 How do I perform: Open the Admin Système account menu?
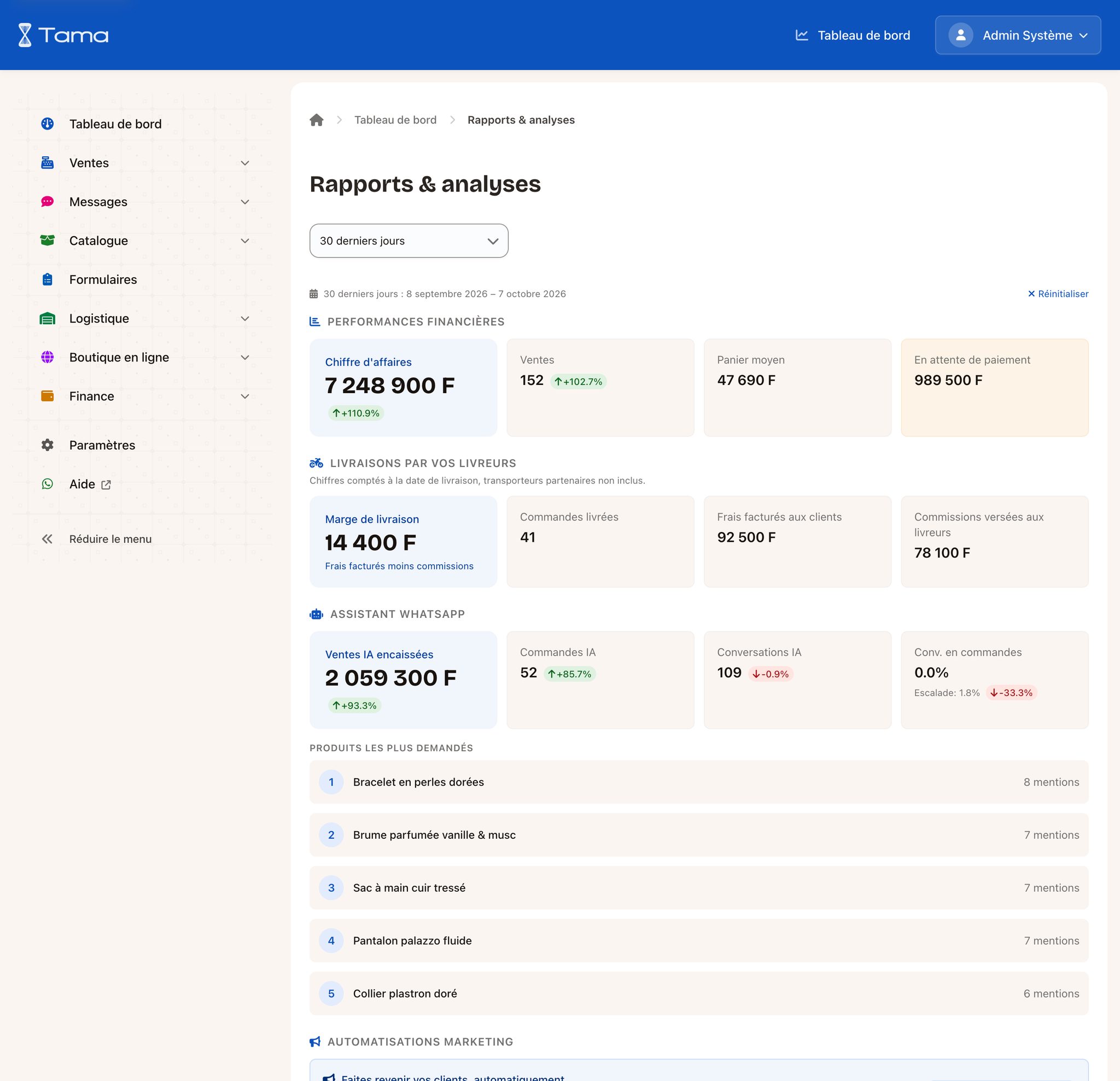1018,36
